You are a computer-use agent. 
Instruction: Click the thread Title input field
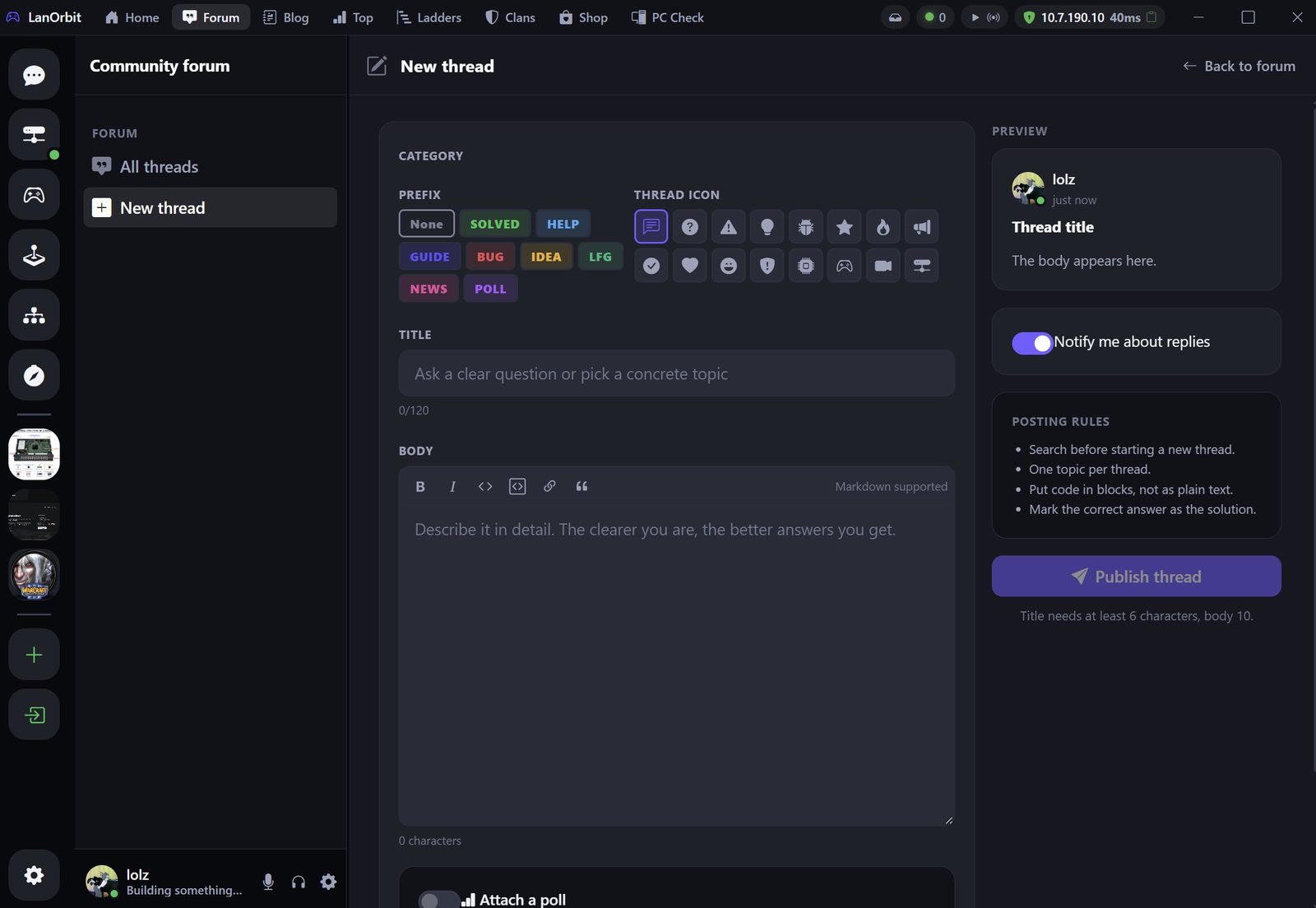(677, 373)
